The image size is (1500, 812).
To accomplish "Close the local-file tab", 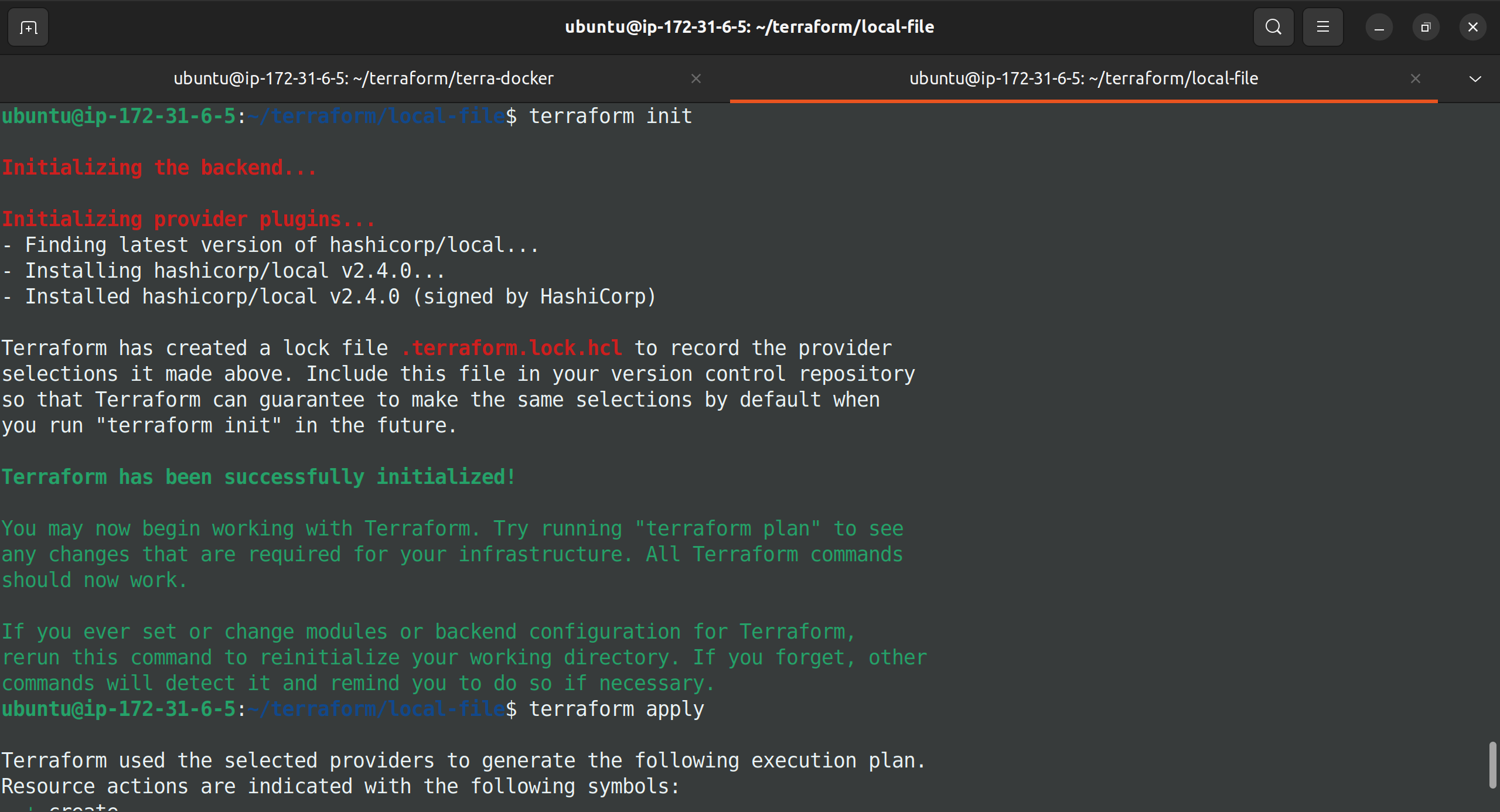I will tap(1416, 79).
